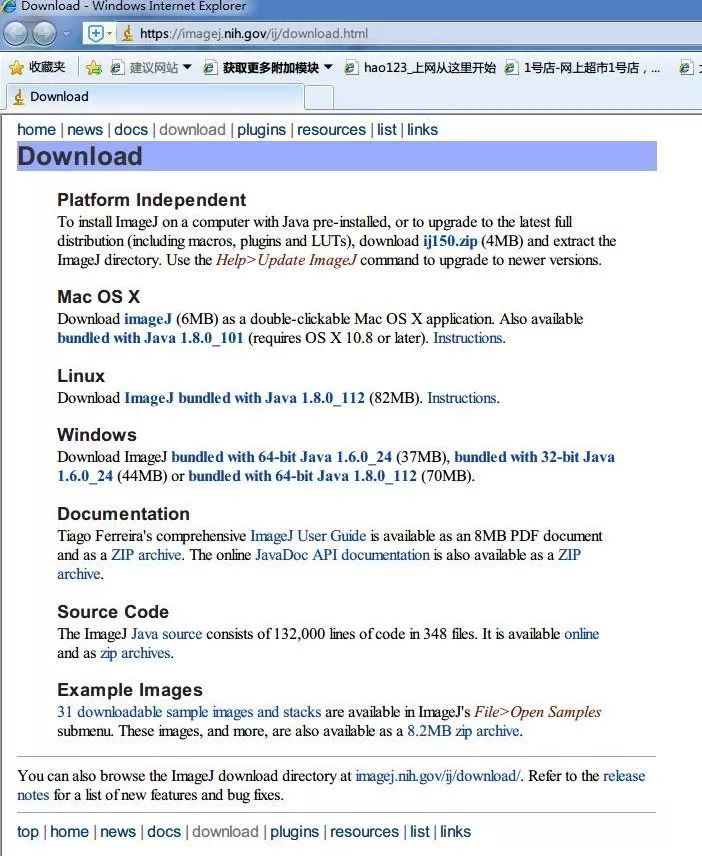Image resolution: width=702 pixels, height=856 pixels.
Task: Click the online source code link
Action: [x=581, y=634]
